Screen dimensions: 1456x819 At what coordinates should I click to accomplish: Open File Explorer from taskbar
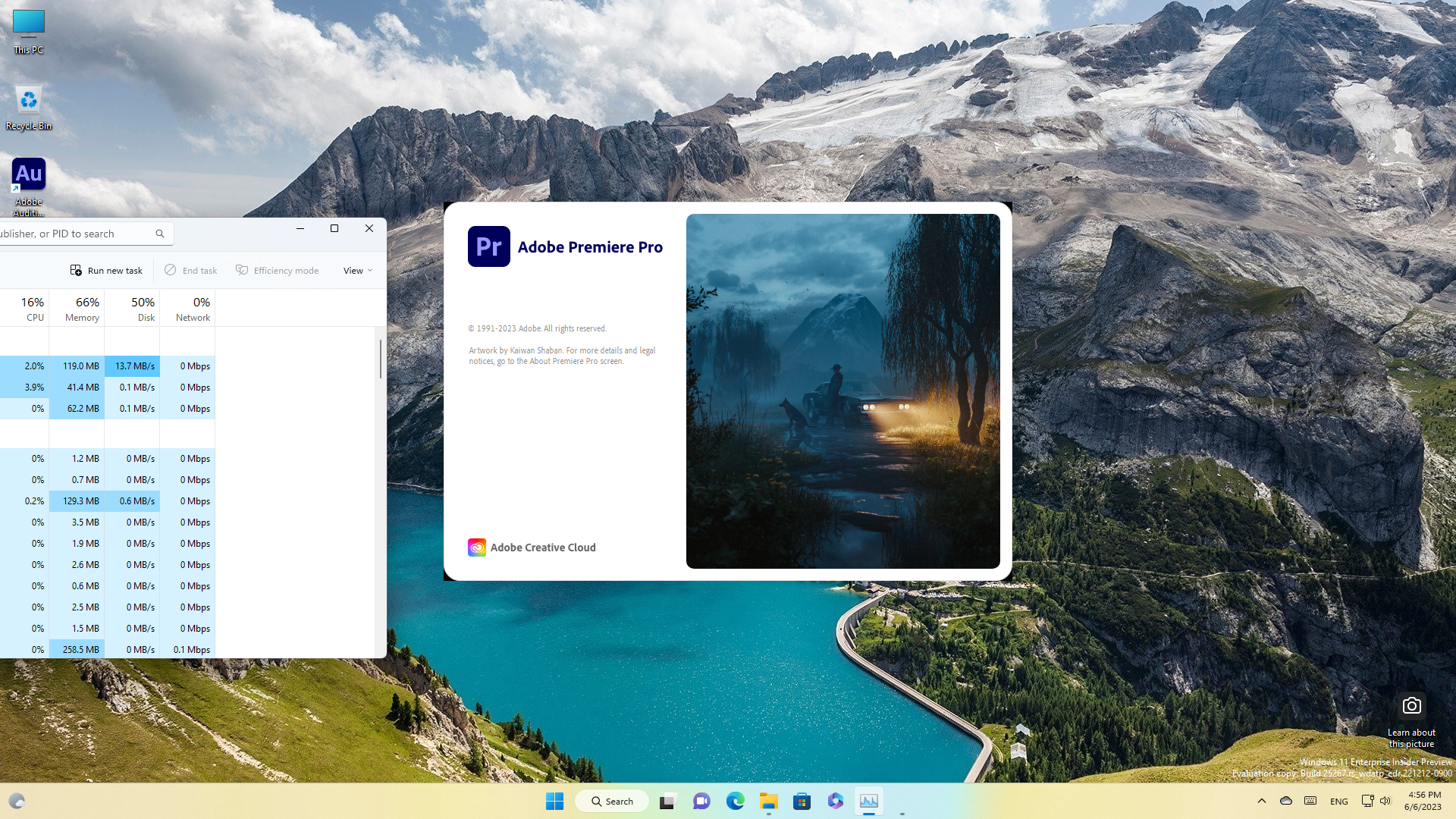768,801
